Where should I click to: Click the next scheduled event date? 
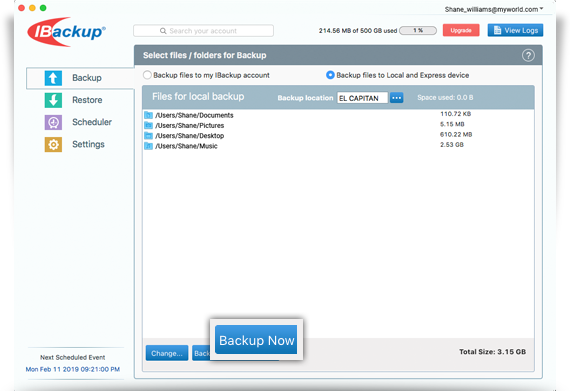click(73, 369)
